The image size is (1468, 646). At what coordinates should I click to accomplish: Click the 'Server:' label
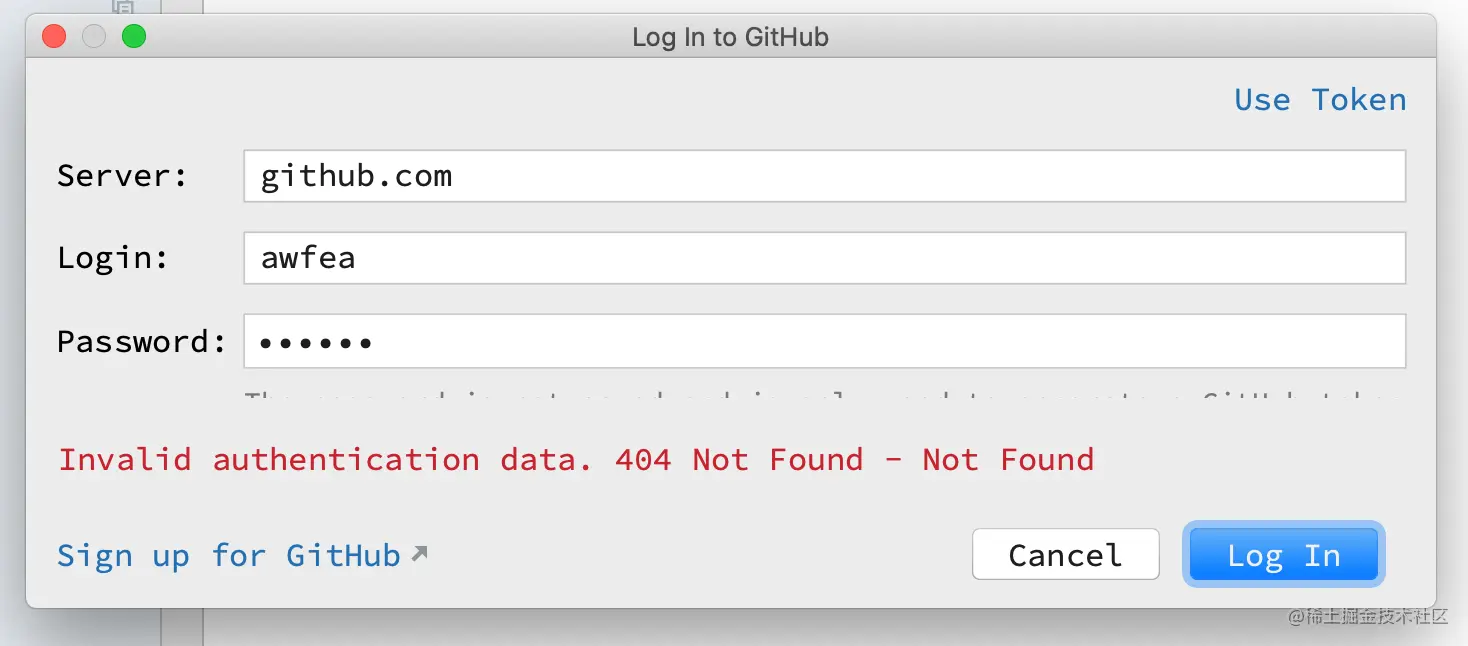pos(122,176)
